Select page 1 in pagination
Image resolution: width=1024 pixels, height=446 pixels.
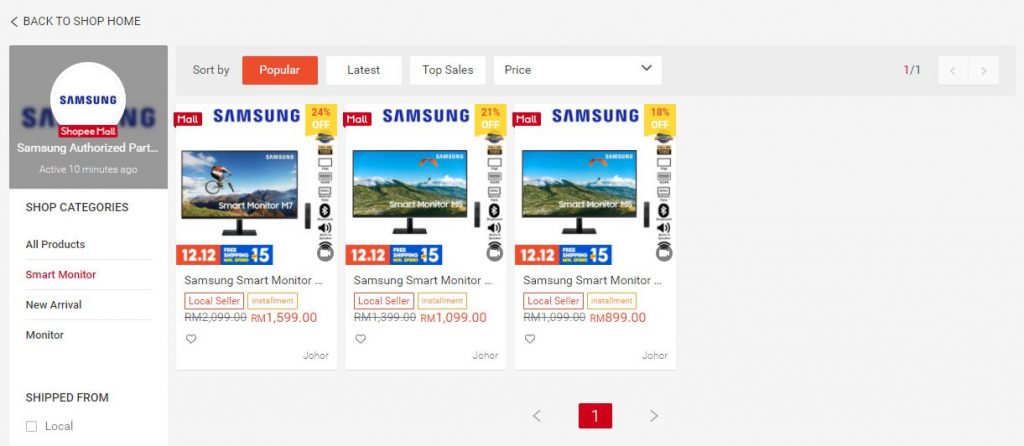[595, 416]
